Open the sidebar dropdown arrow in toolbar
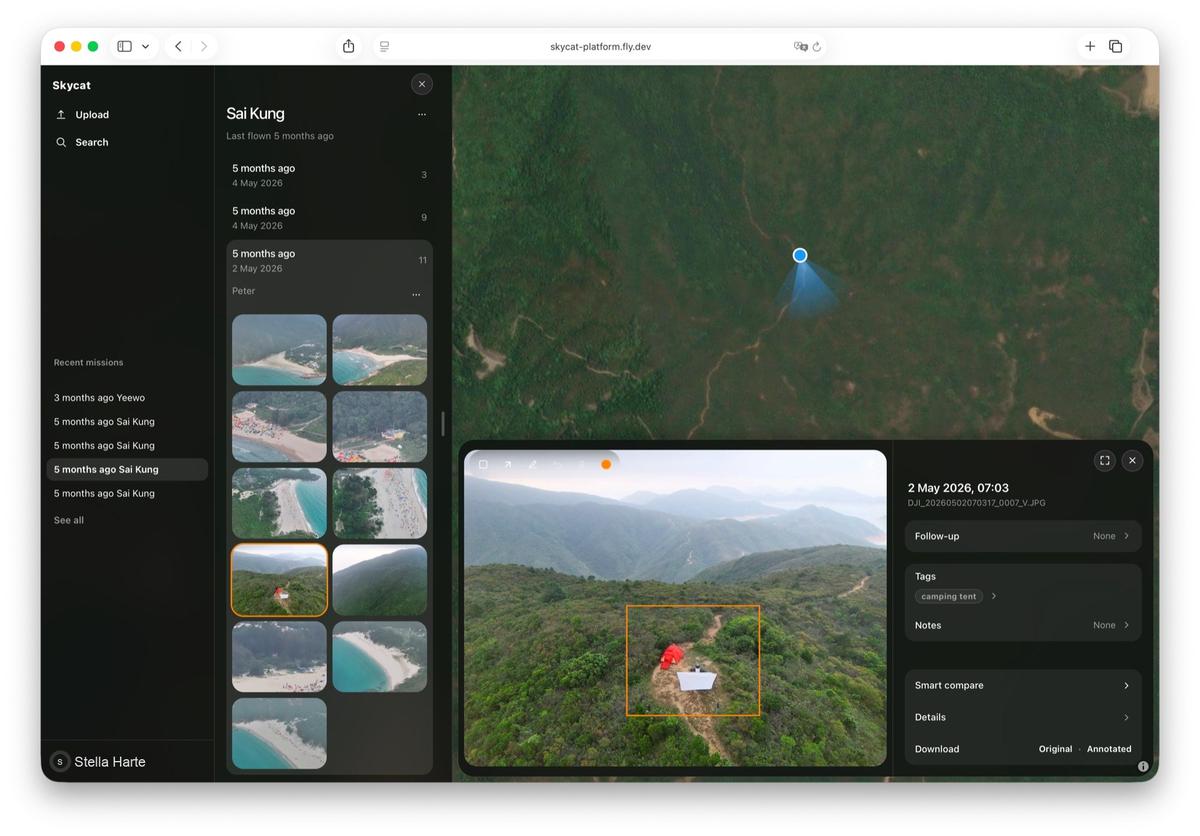This screenshot has height=836, width=1200. tap(146, 46)
